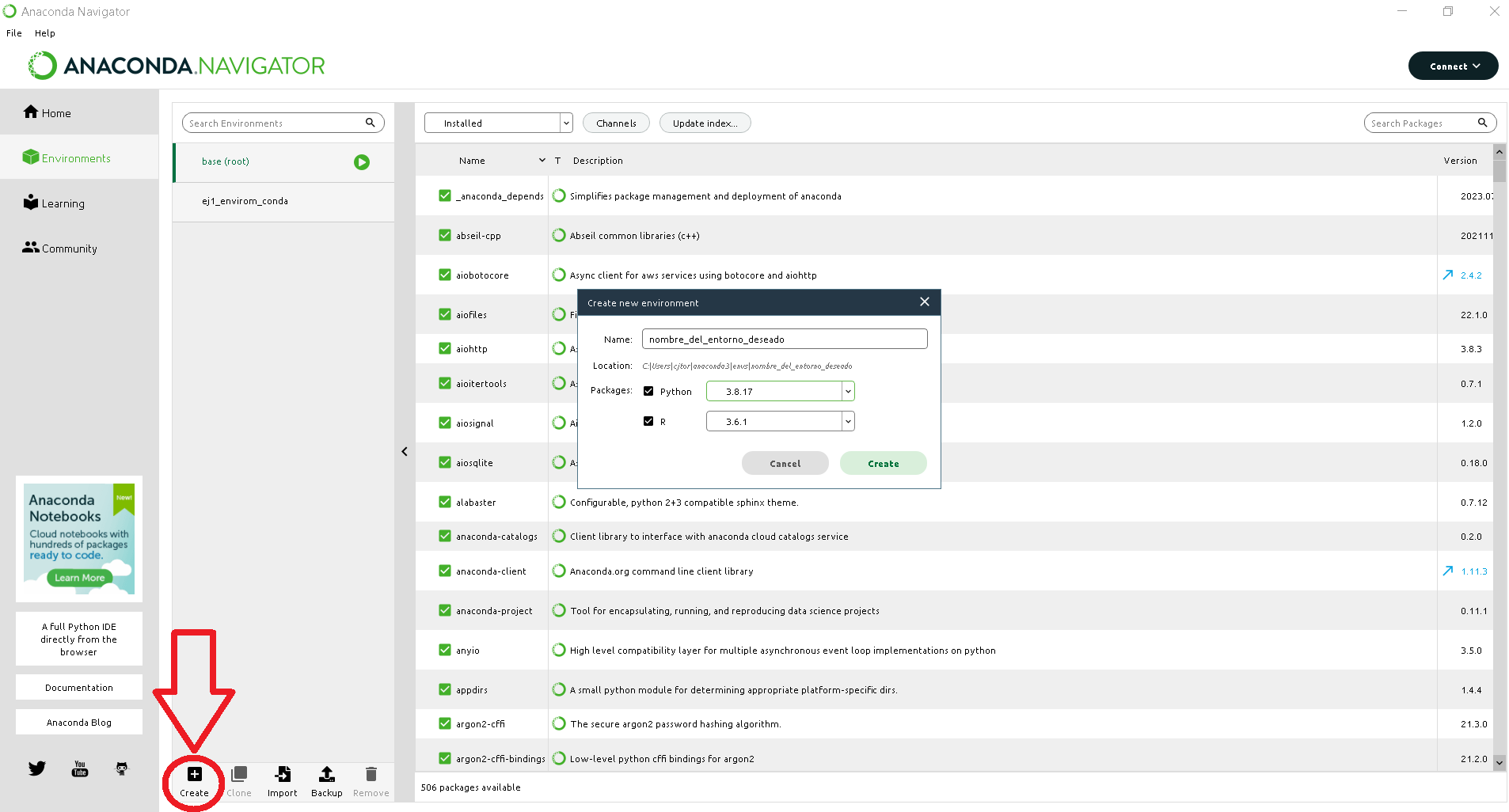This screenshot has height=812, width=1509.
Task: Click Cancel in the new environment dialog
Action: tap(785, 463)
